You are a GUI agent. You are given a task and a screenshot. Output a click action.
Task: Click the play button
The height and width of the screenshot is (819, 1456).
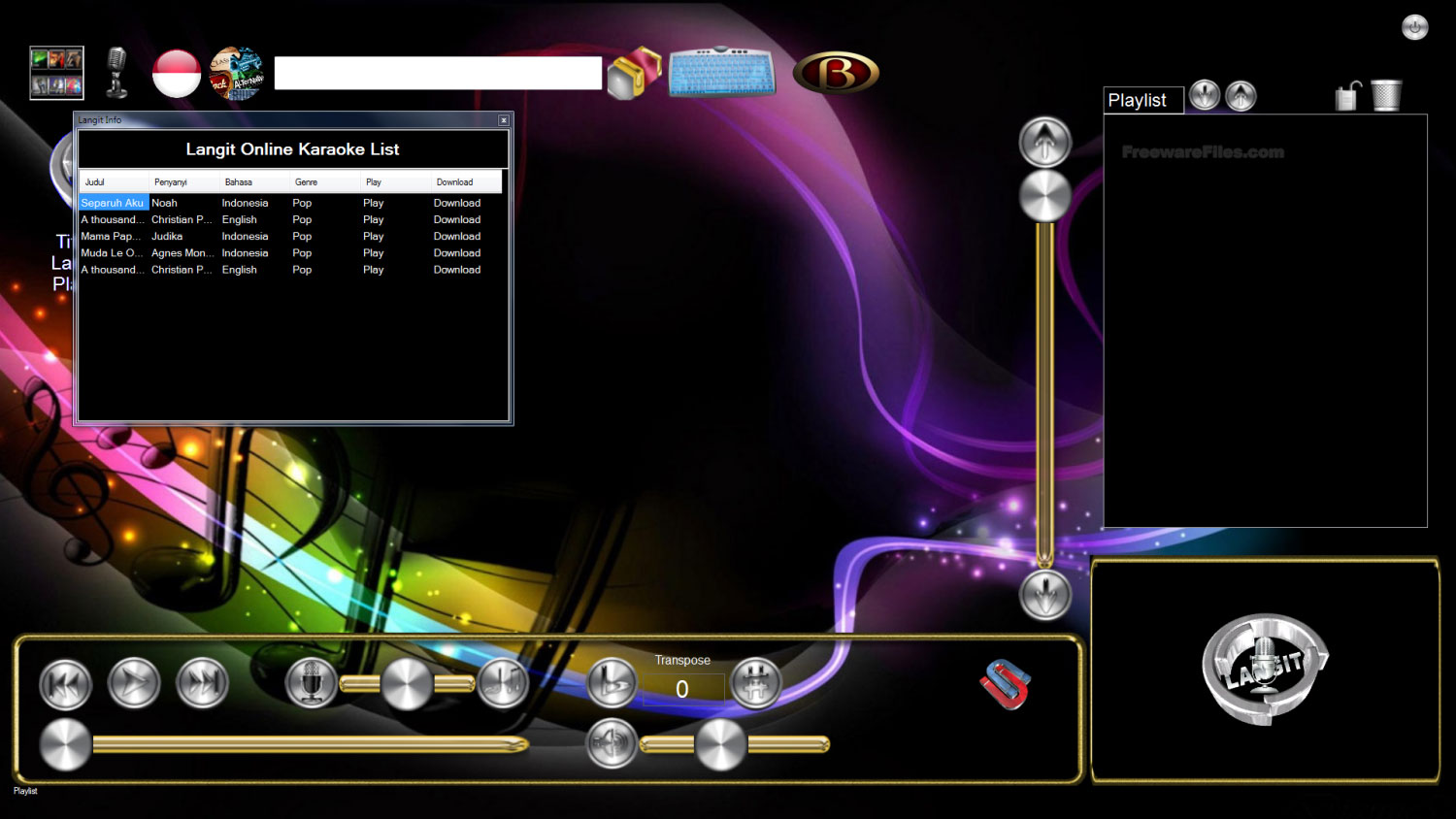133,683
